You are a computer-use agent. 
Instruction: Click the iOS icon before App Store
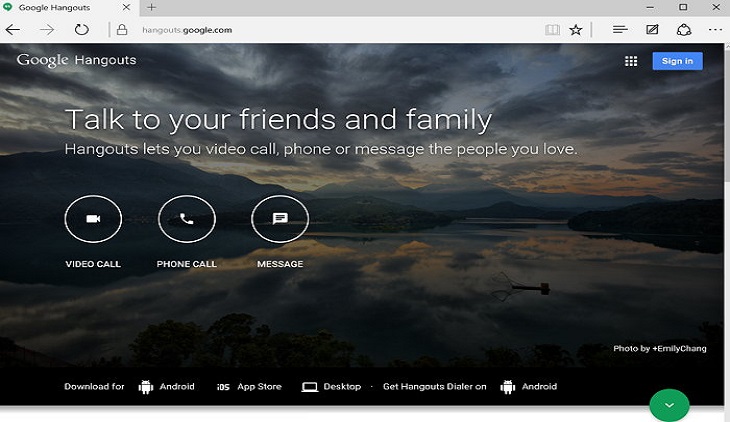click(x=223, y=387)
